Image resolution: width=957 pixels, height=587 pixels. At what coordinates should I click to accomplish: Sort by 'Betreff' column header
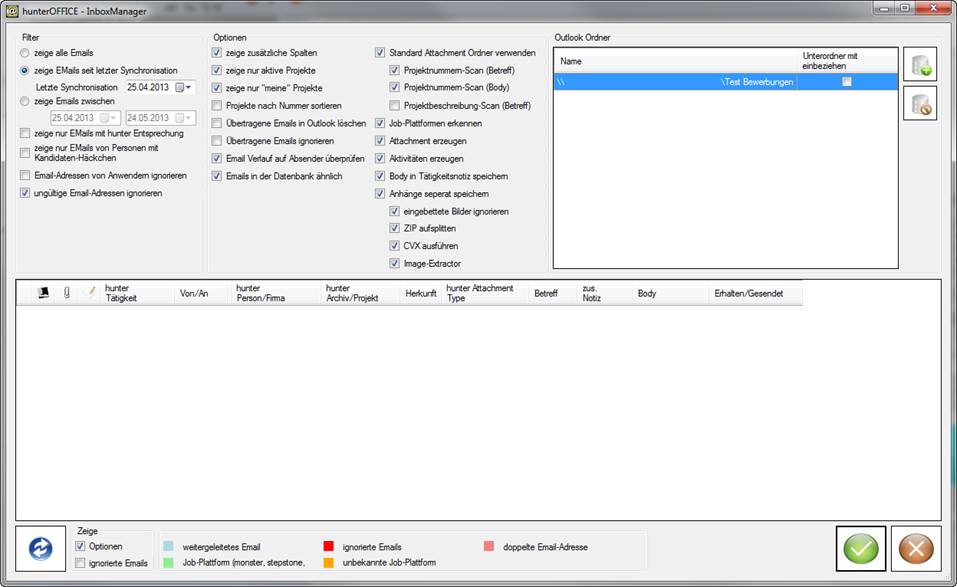546,294
